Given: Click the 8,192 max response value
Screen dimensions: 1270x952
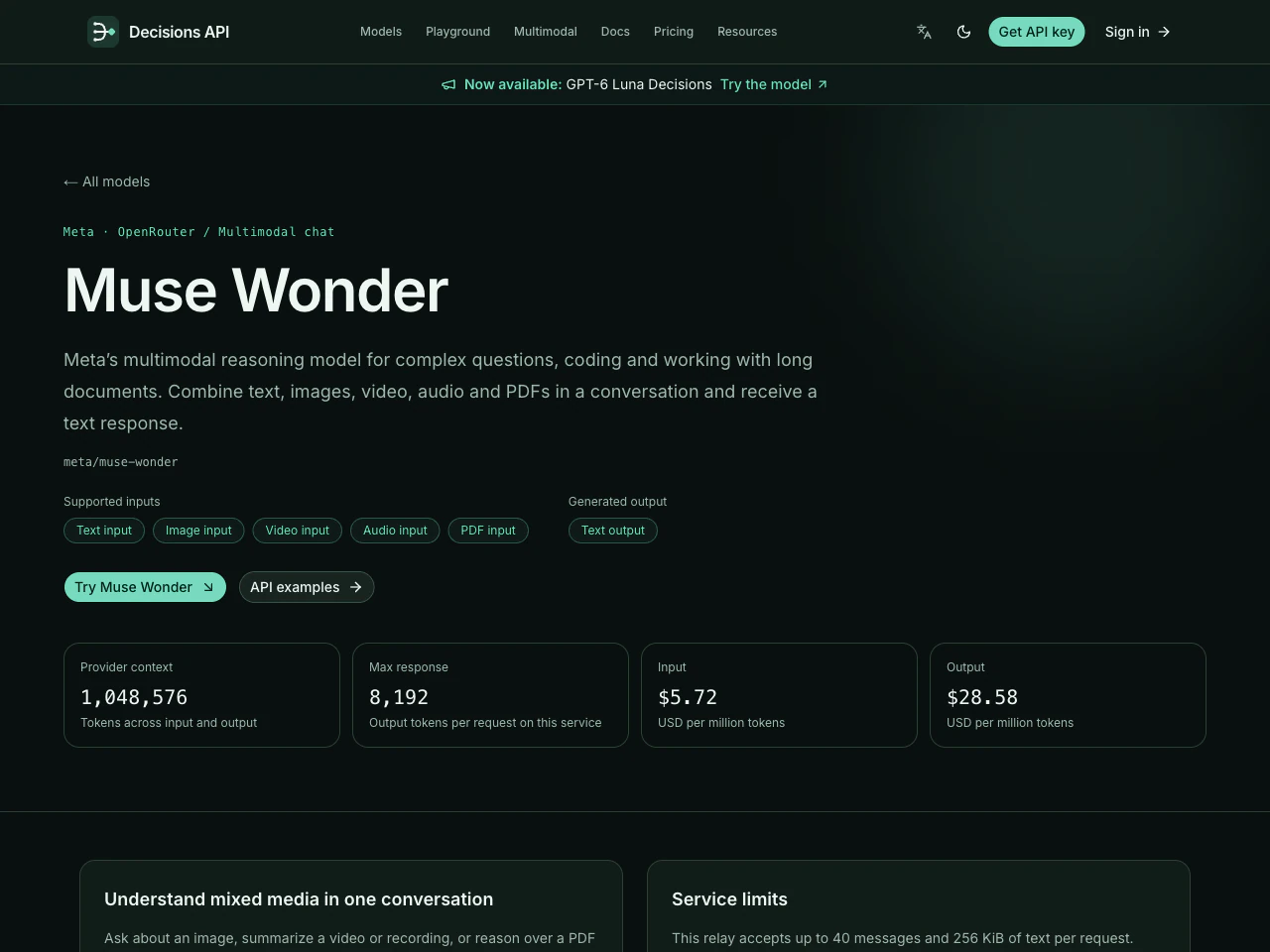Looking at the screenshot, I should tap(399, 697).
